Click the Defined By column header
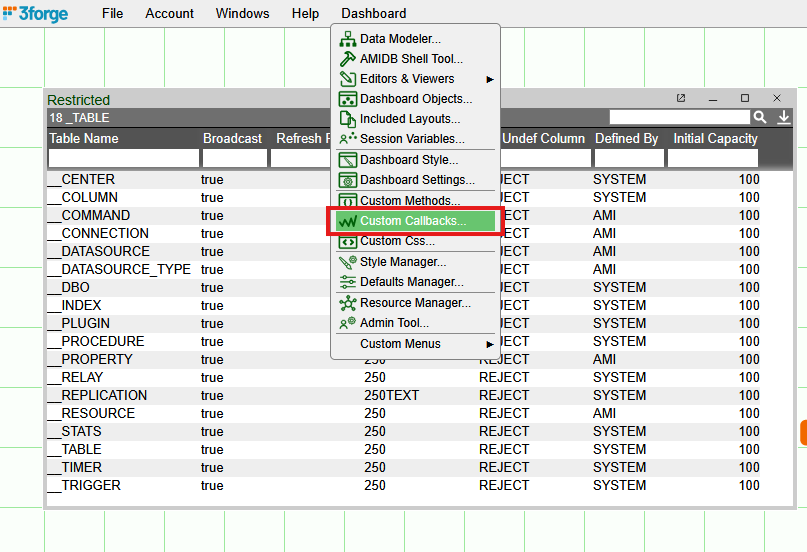Screen dimensions: 807x552 point(626,139)
